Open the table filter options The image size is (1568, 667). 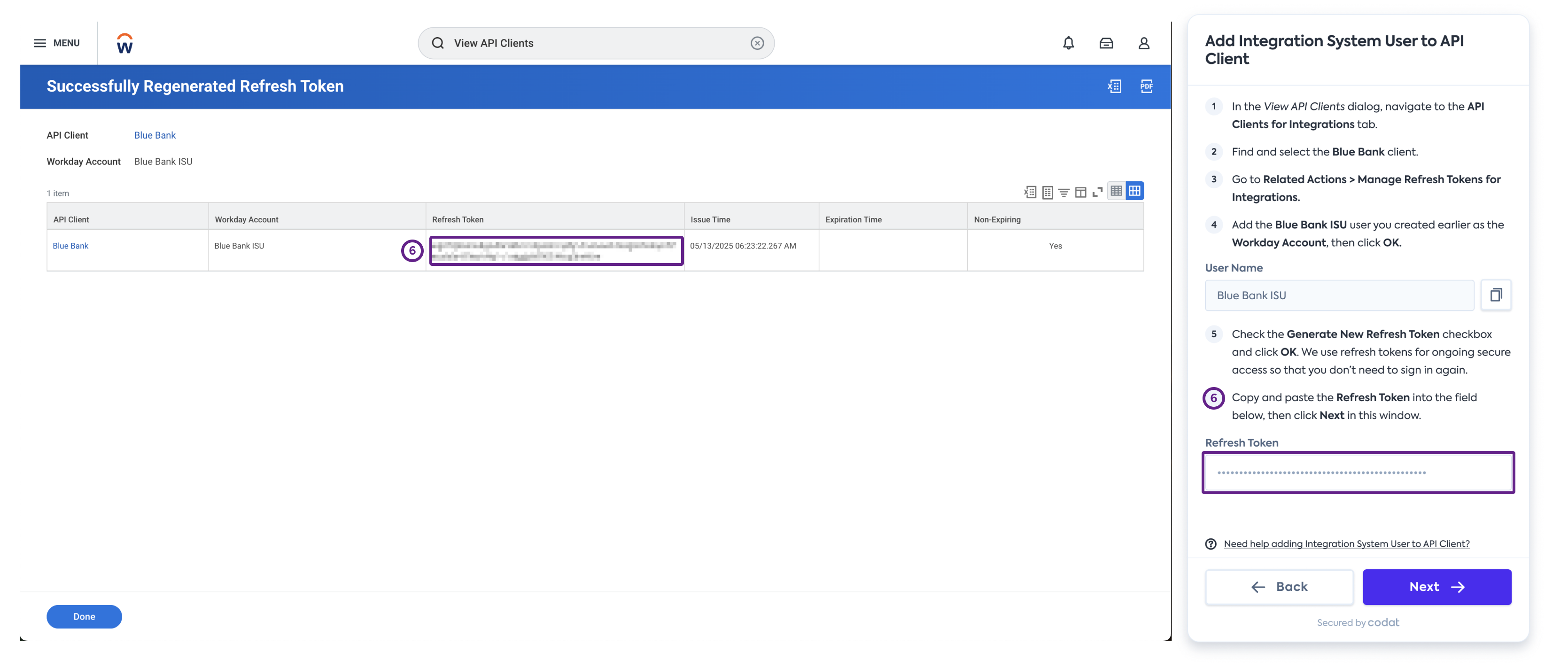click(1063, 191)
